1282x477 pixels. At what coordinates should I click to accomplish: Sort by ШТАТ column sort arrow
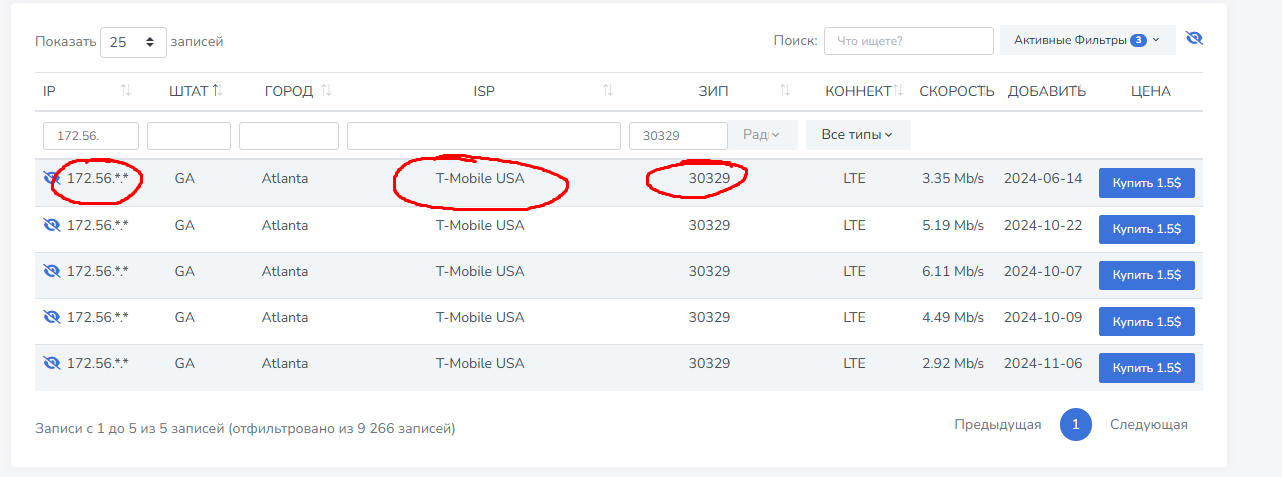[x=217, y=91]
